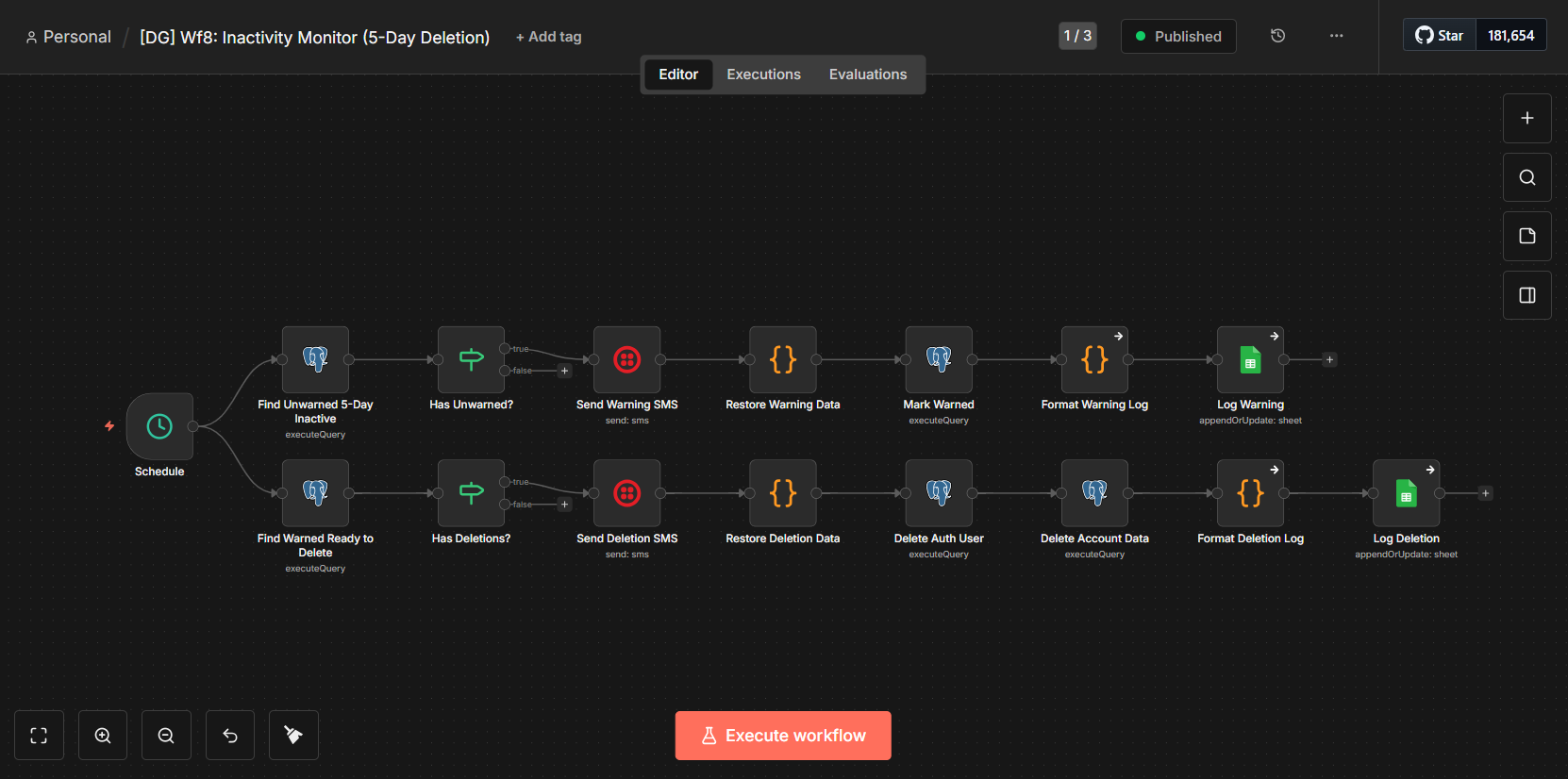Add a node on Has Deletions? false branch

[565, 505]
